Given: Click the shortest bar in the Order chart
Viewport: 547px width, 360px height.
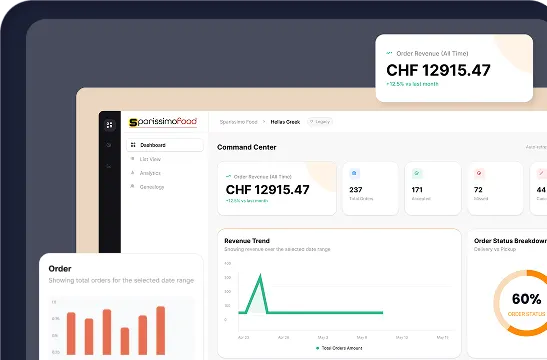Looking at the screenshot, I should click(x=125, y=341).
